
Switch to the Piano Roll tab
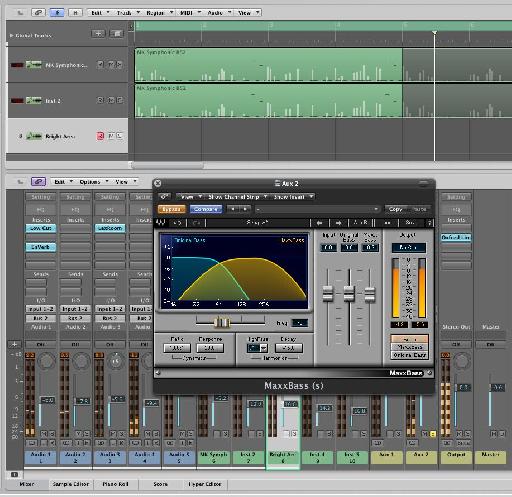[115, 484]
